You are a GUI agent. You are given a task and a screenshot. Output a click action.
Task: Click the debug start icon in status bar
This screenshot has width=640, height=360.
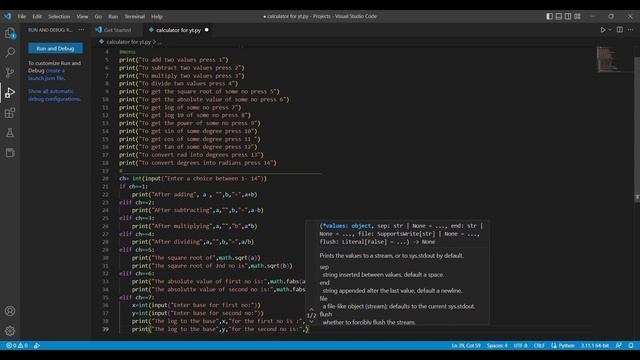[x=37, y=345]
